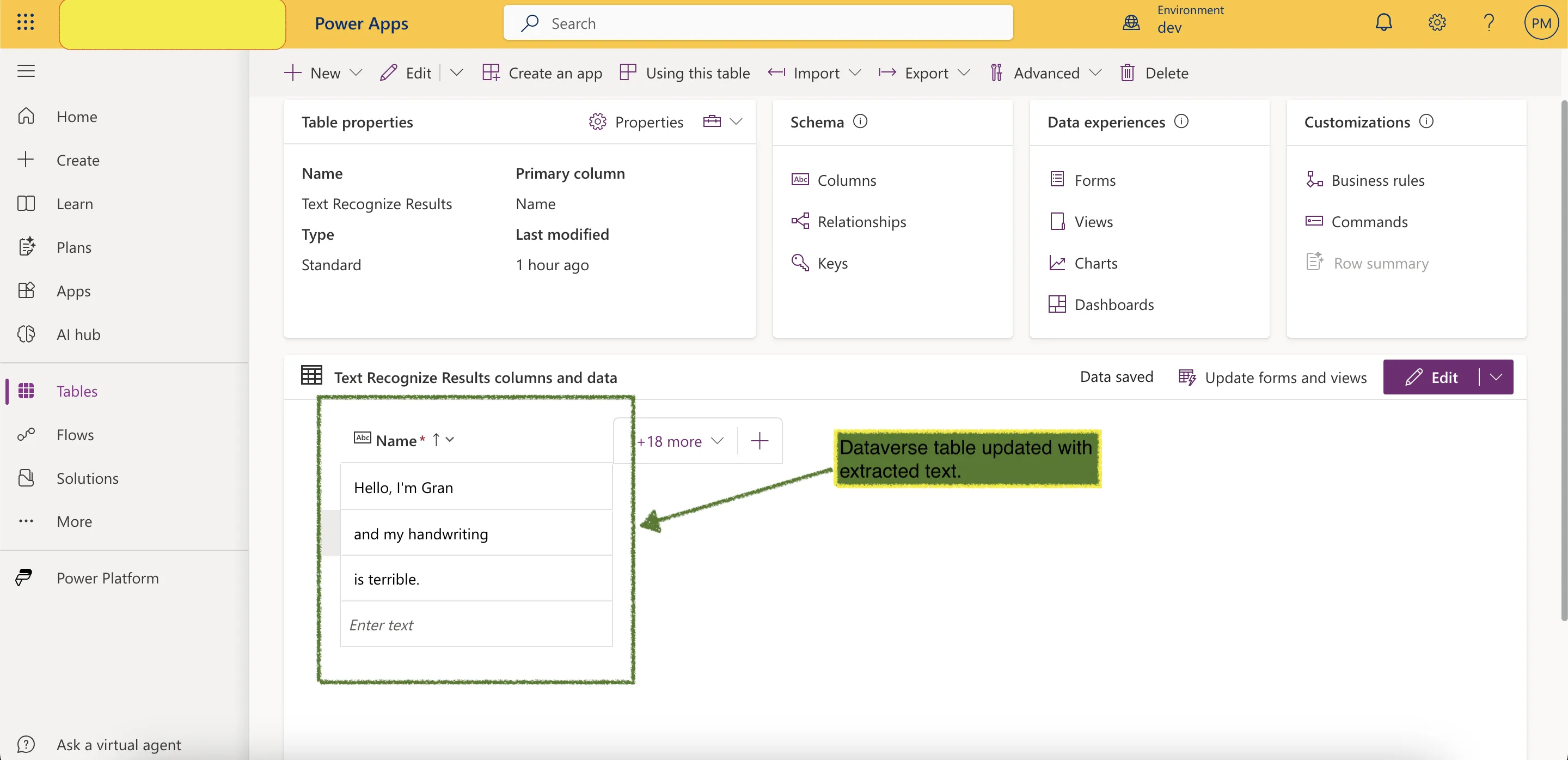
Task: Open the app launcher waffle icon
Action: click(x=26, y=22)
